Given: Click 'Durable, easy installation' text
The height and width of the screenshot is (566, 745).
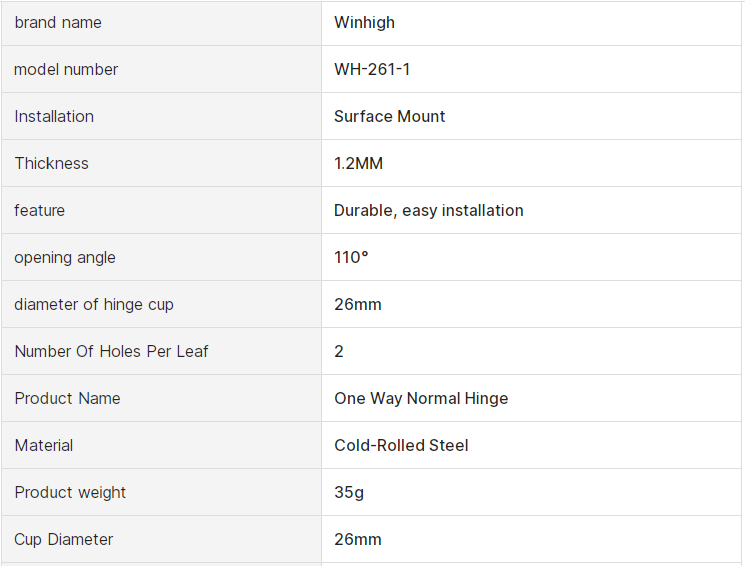Looking at the screenshot, I should [x=429, y=210].
